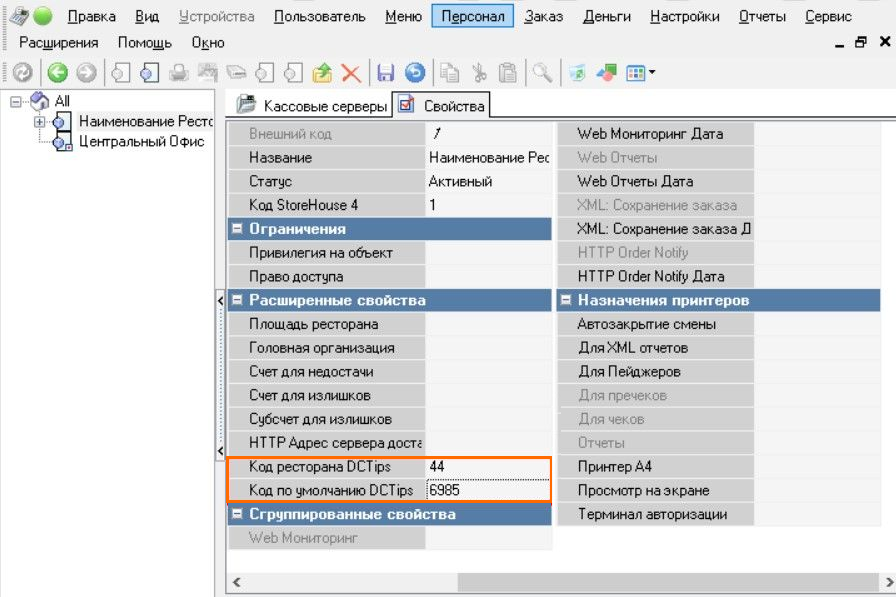This screenshot has height=597, width=896.
Task: Save changes with the floppy disk icon
Action: point(385,72)
